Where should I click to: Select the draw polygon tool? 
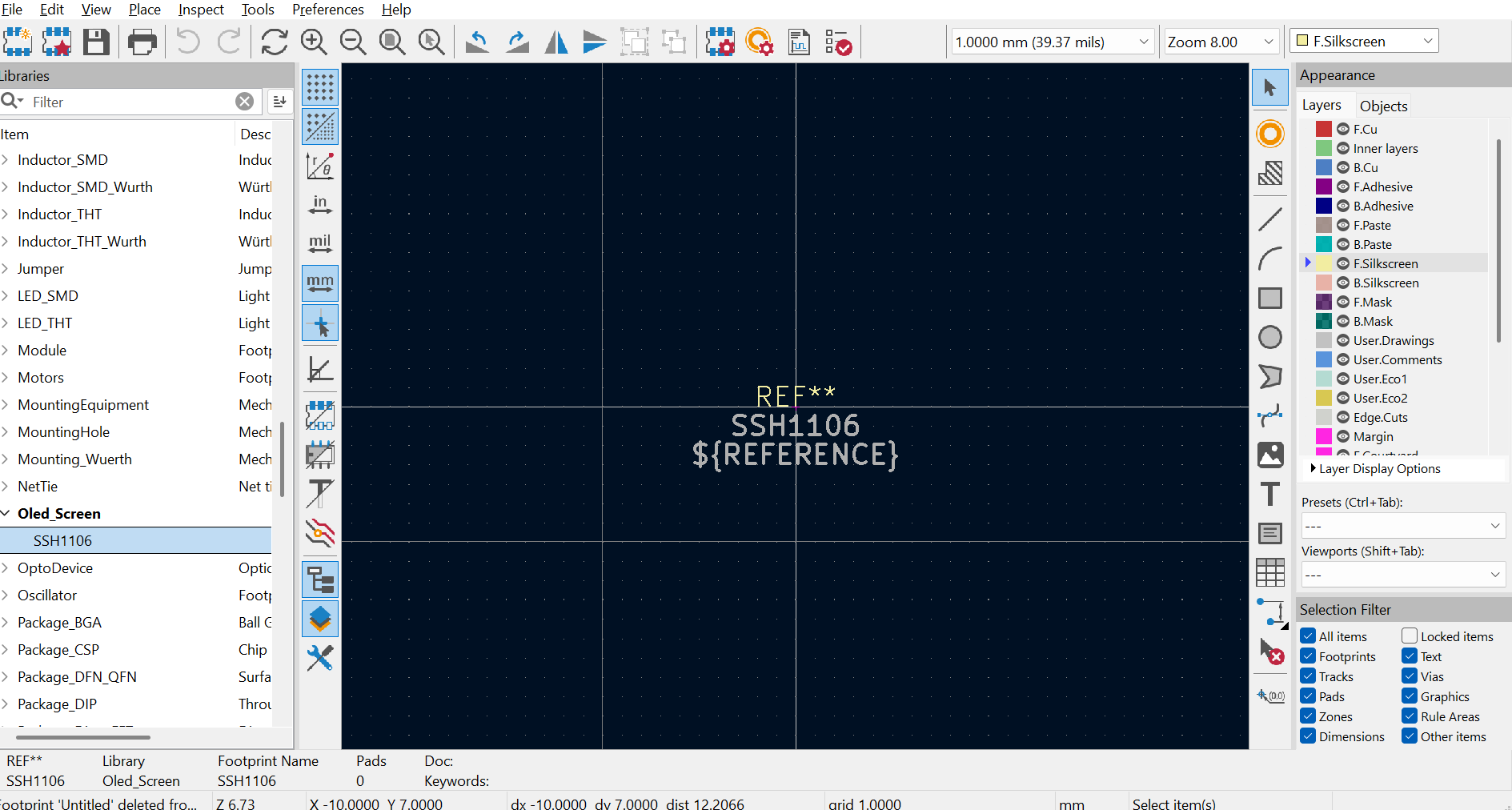[1270, 376]
